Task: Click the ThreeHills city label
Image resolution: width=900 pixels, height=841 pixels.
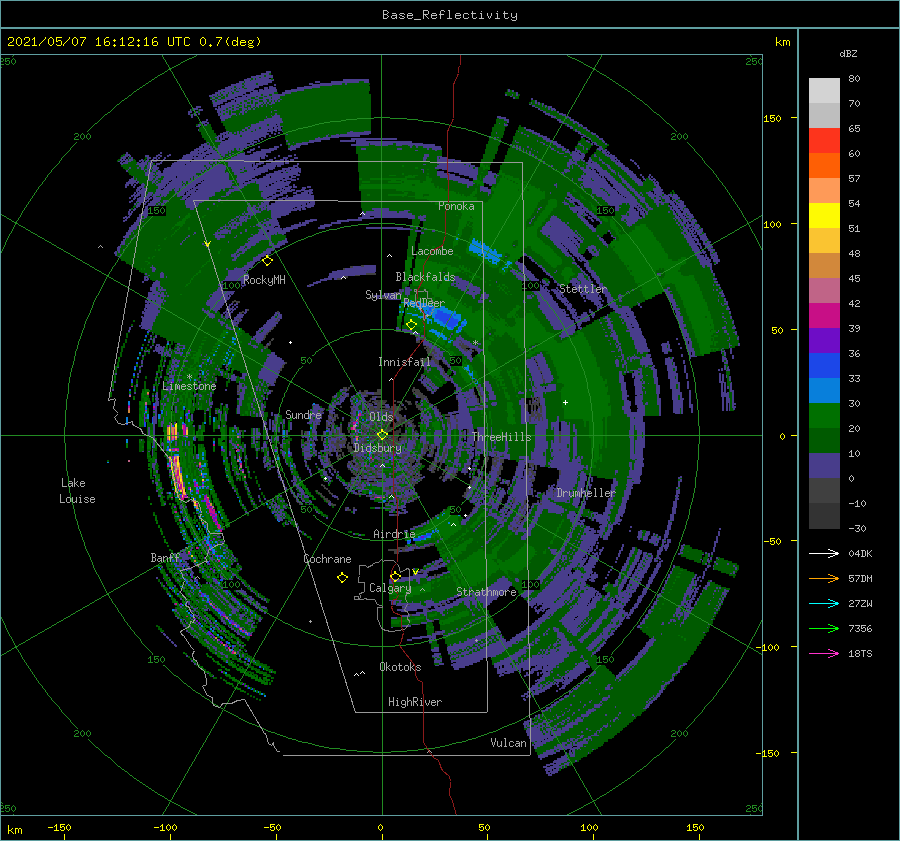Action: click(502, 437)
